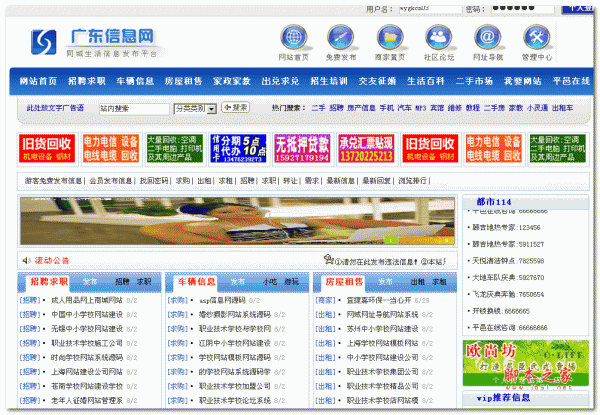Open the 二手市场 navigation item
The width and height of the screenshot is (600, 415).
[x=474, y=81]
